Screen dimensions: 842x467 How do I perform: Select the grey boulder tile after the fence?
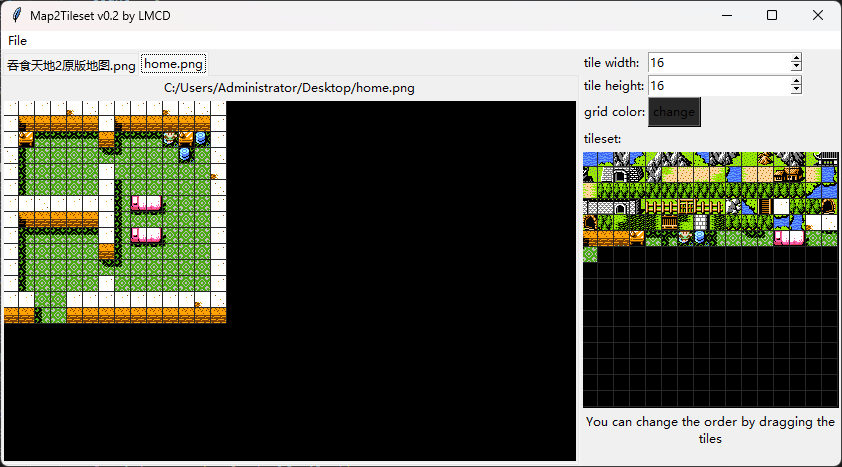pyautogui.click(x=735, y=207)
